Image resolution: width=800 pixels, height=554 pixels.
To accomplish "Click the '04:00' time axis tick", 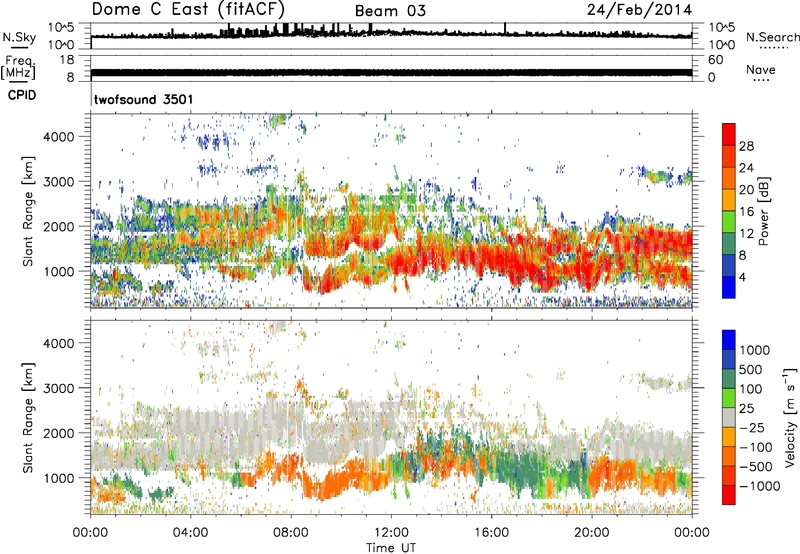I will (x=190, y=533).
